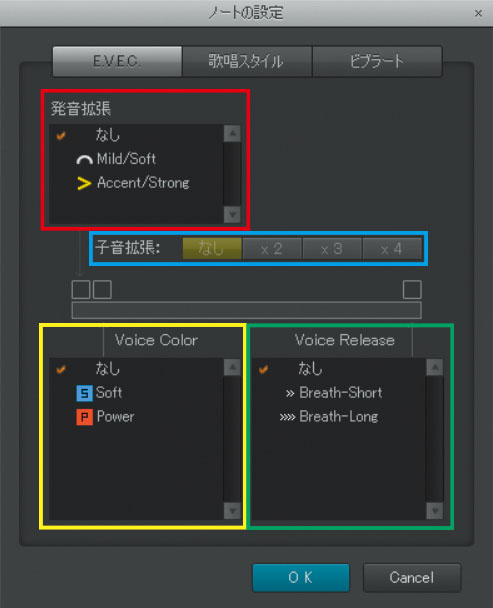Click the Mild/Soft arc icon
Image resolution: width=493 pixels, height=608 pixels.
84,159
